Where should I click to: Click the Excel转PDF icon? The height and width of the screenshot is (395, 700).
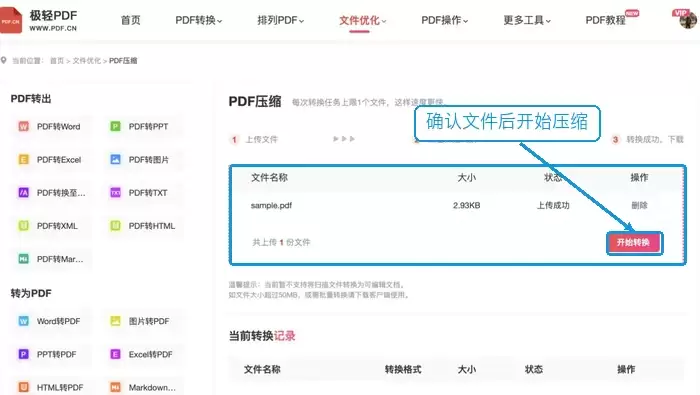point(115,354)
